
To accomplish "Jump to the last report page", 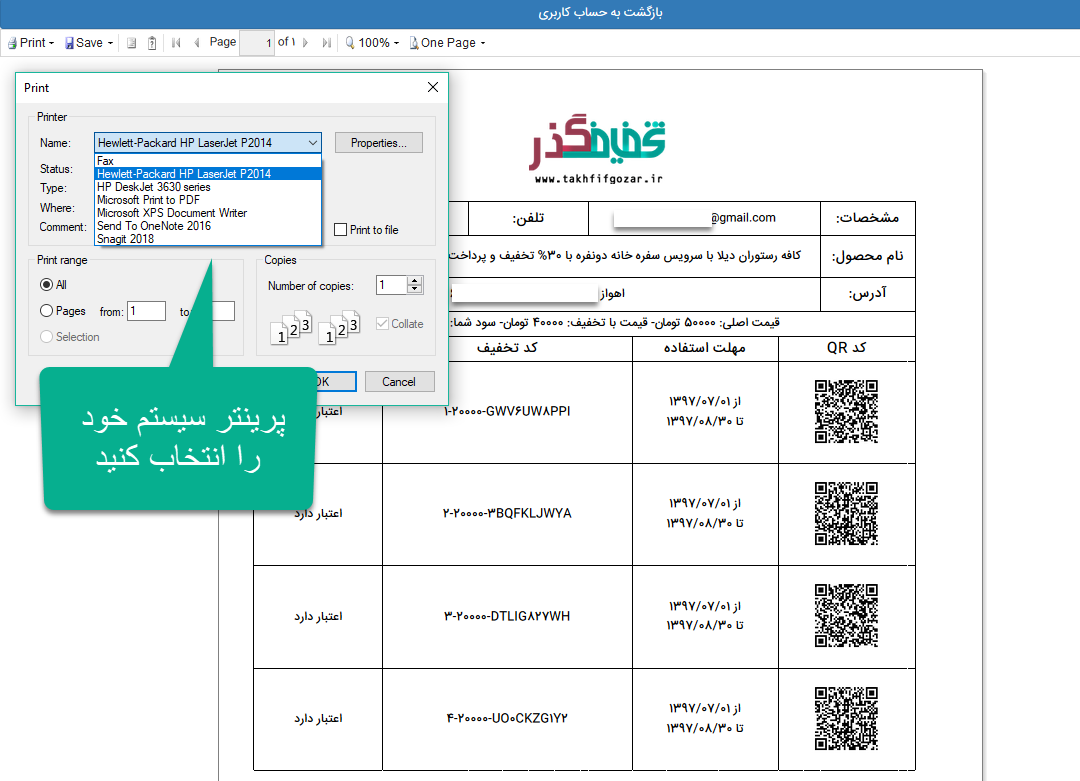I will [326, 43].
